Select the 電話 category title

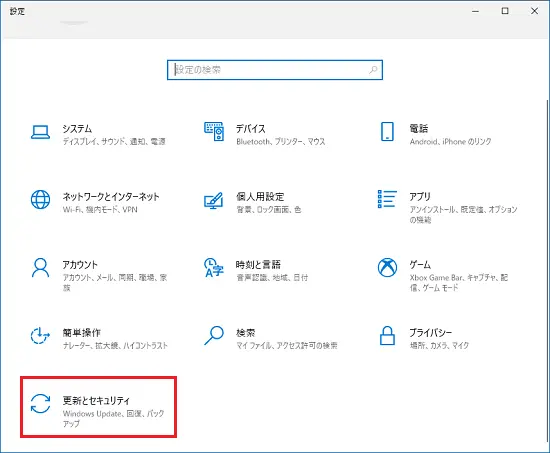[x=418, y=129]
